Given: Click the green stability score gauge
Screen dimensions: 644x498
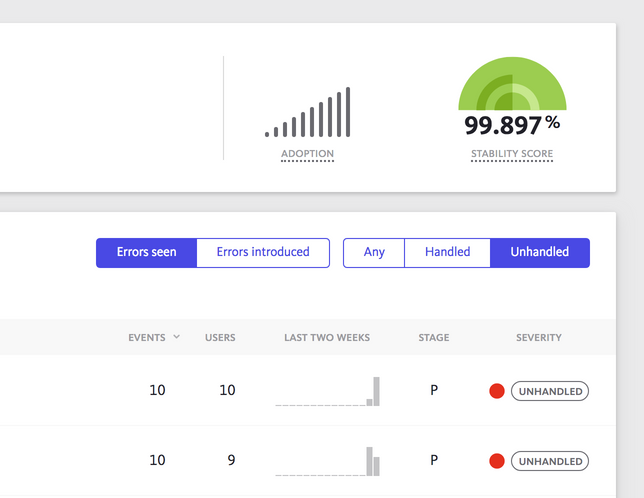Looking at the screenshot, I should pos(512,87).
